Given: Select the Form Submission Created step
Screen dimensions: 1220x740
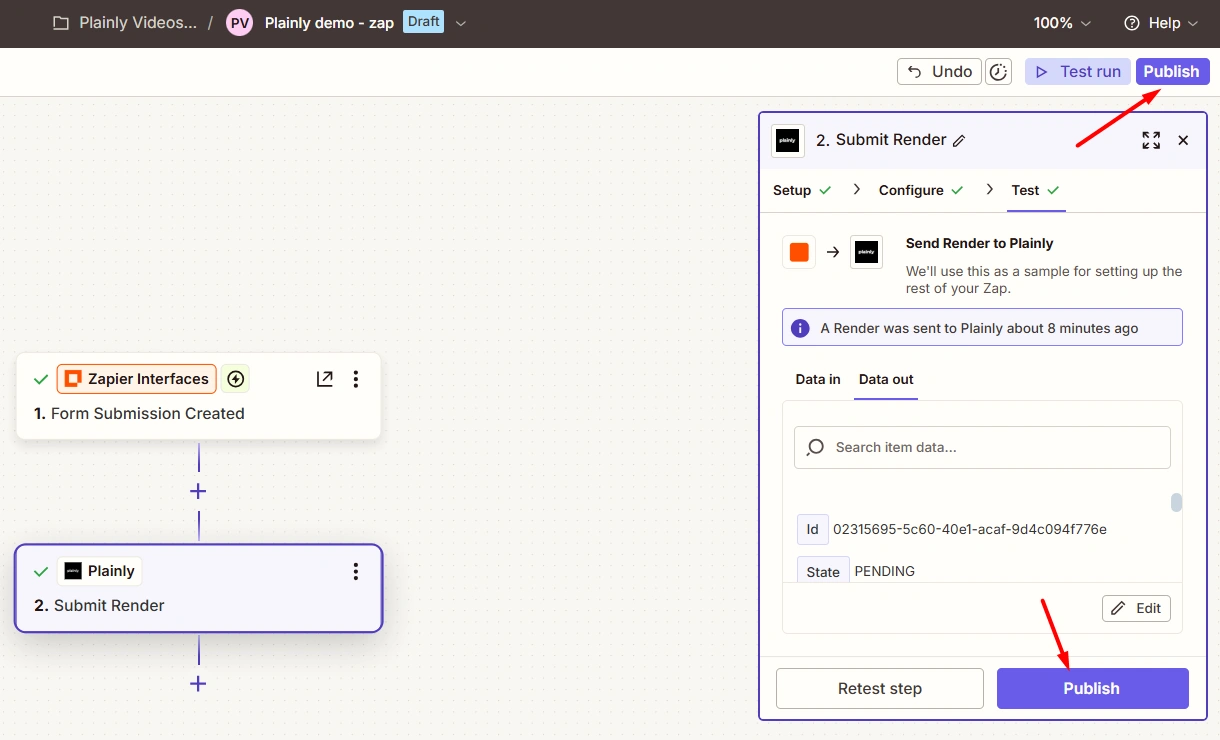Looking at the screenshot, I should [x=198, y=396].
